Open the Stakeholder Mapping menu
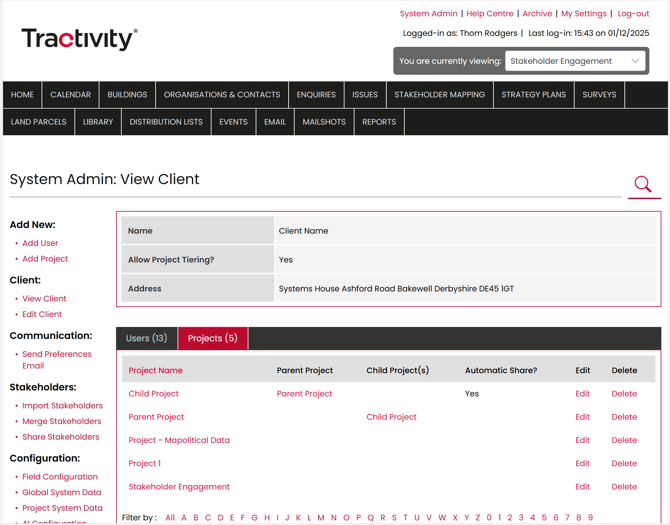This screenshot has height=525, width=670. (439, 95)
